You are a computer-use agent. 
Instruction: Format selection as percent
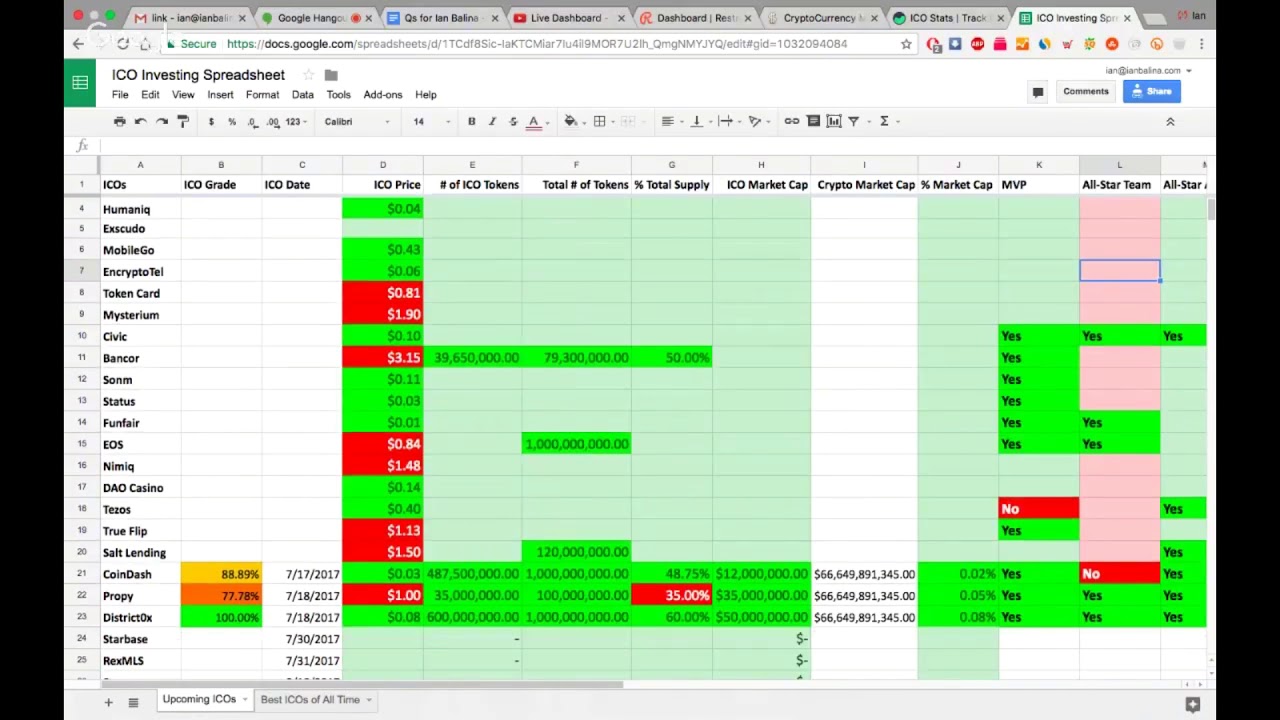[232, 121]
